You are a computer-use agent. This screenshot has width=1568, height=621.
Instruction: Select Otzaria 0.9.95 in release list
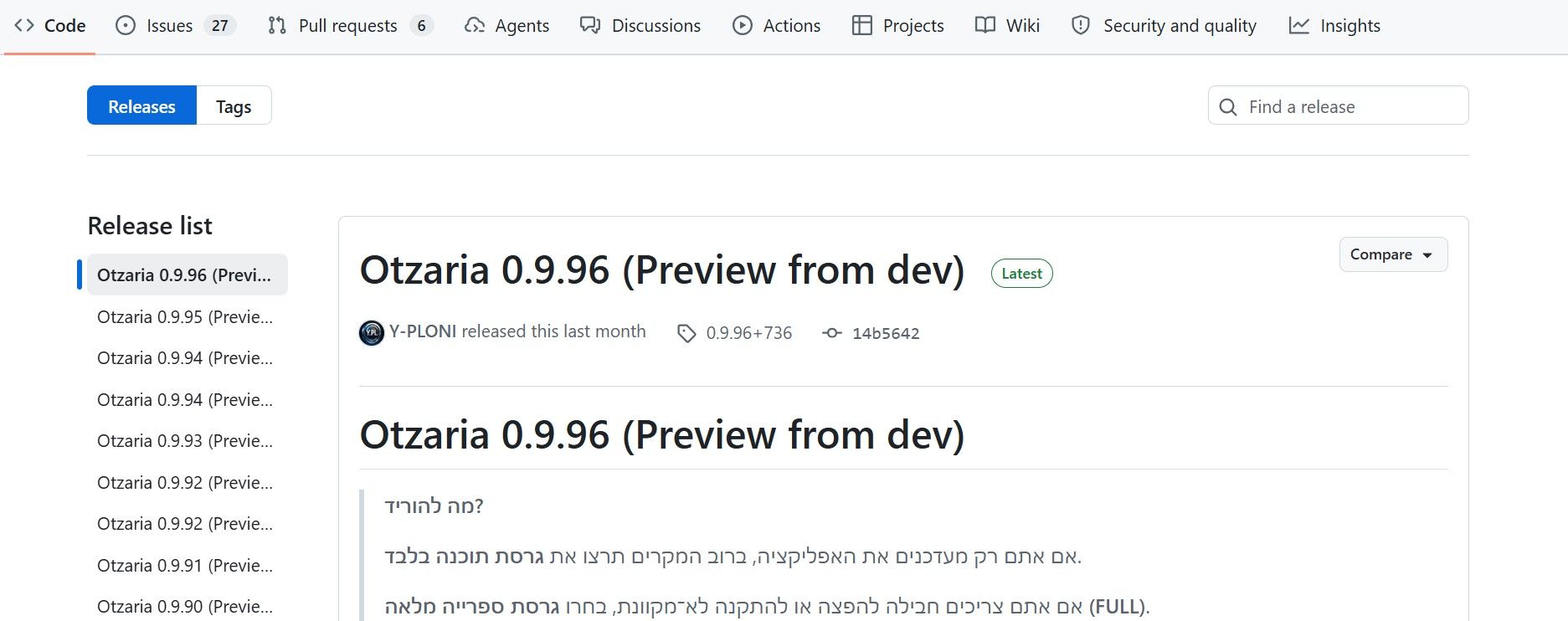coord(188,316)
